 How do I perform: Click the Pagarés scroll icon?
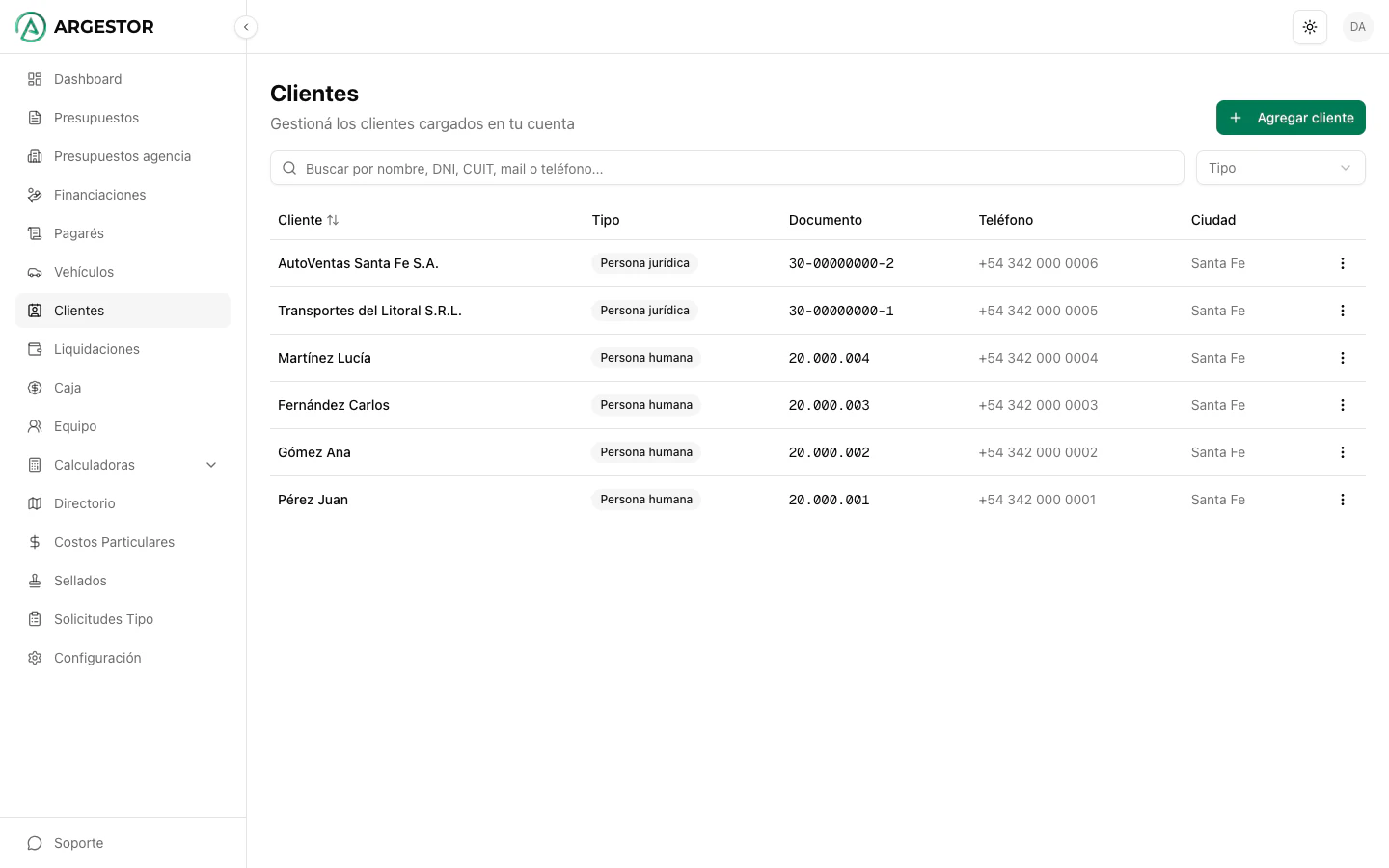(35, 233)
